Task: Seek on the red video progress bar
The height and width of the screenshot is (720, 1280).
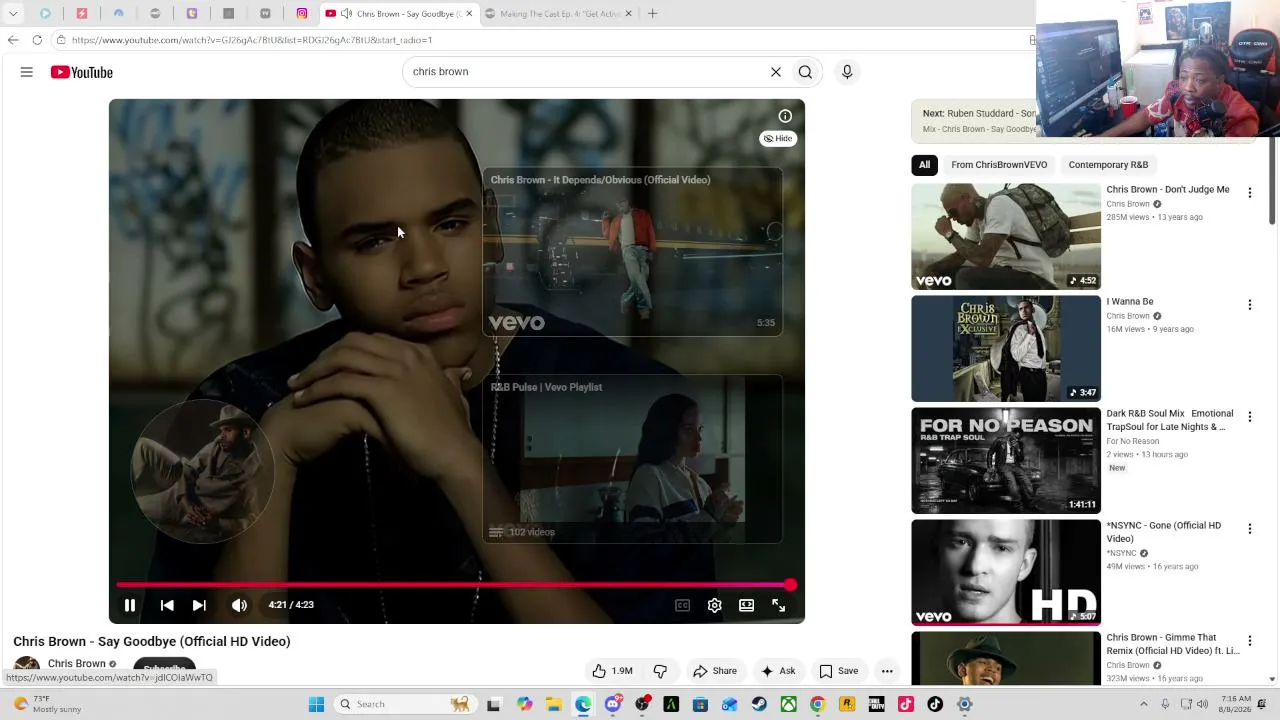Action: (x=456, y=584)
